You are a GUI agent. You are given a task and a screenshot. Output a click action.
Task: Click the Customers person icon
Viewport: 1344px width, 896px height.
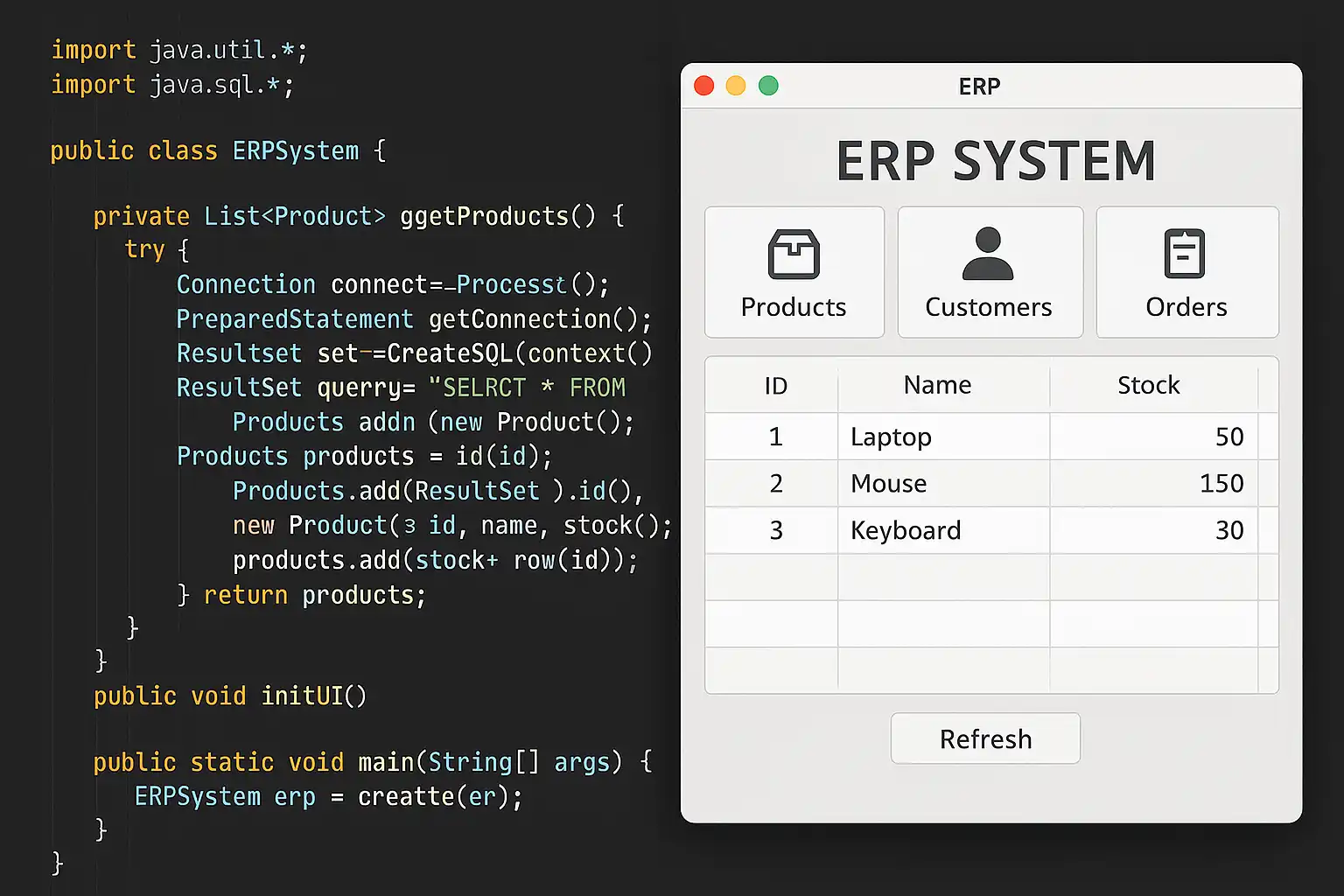(x=988, y=254)
